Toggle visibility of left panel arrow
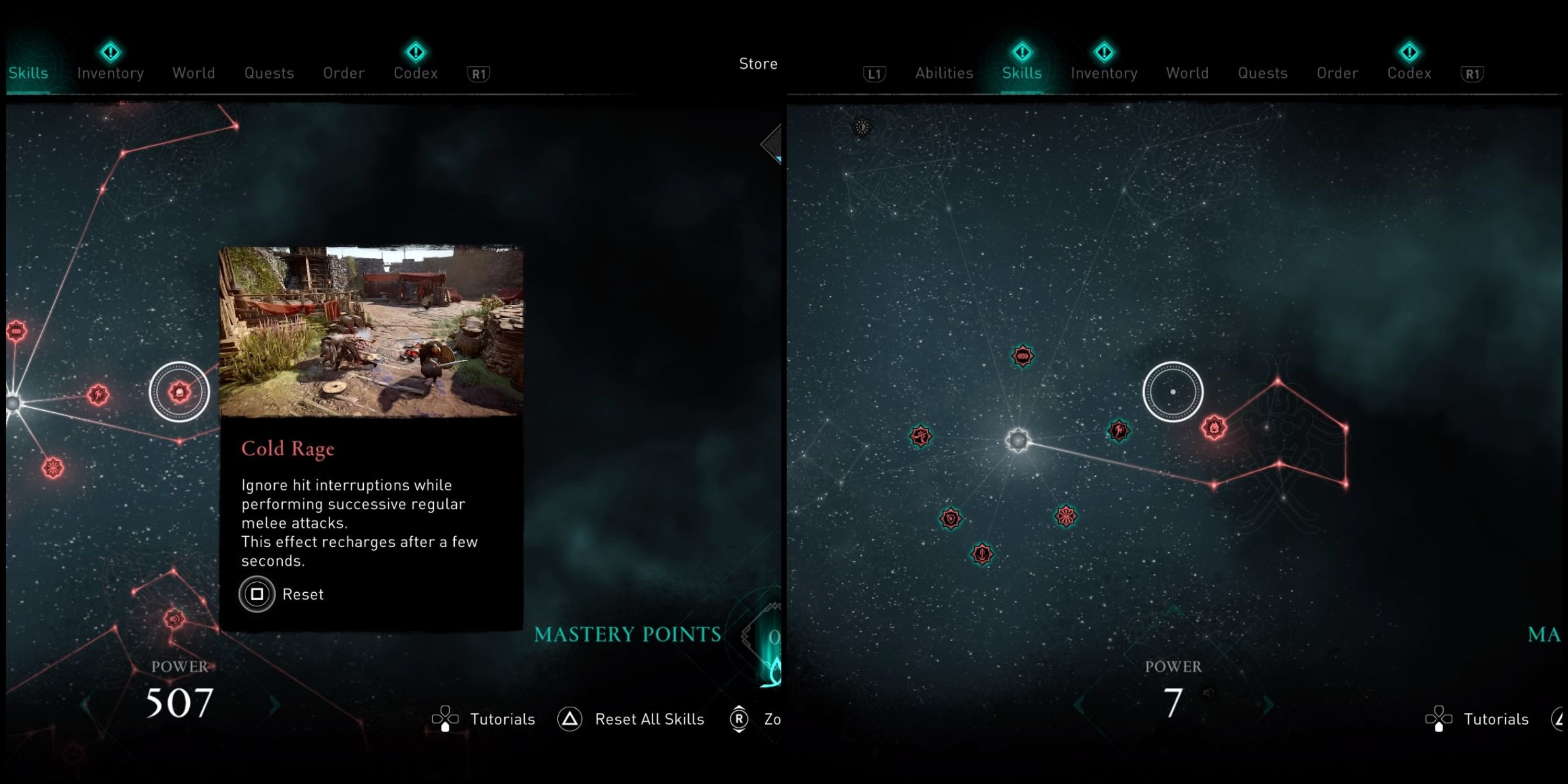The height and width of the screenshot is (784, 1568). pos(774,143)
